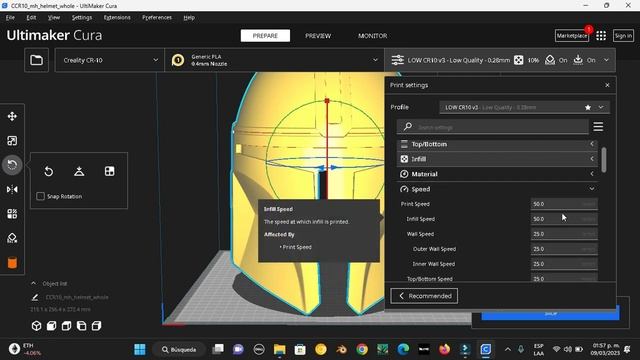The width and height of the screenshot is (640, 360).
Task: Open File Explorer from the taskbar
Action: click(280, 349)
